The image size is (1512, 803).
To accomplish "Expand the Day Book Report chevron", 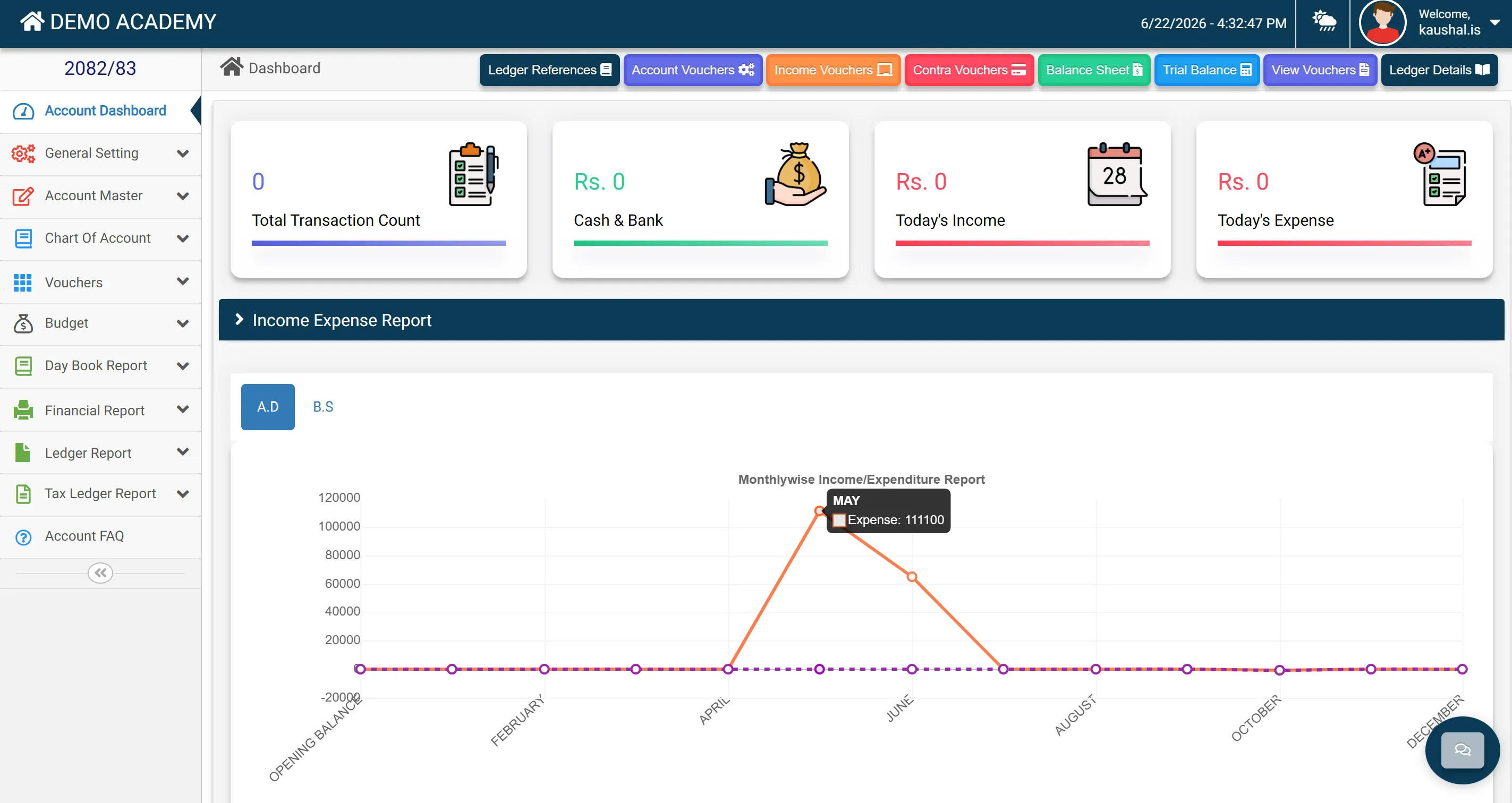I will pyautogui.click(x=183, y=366).
